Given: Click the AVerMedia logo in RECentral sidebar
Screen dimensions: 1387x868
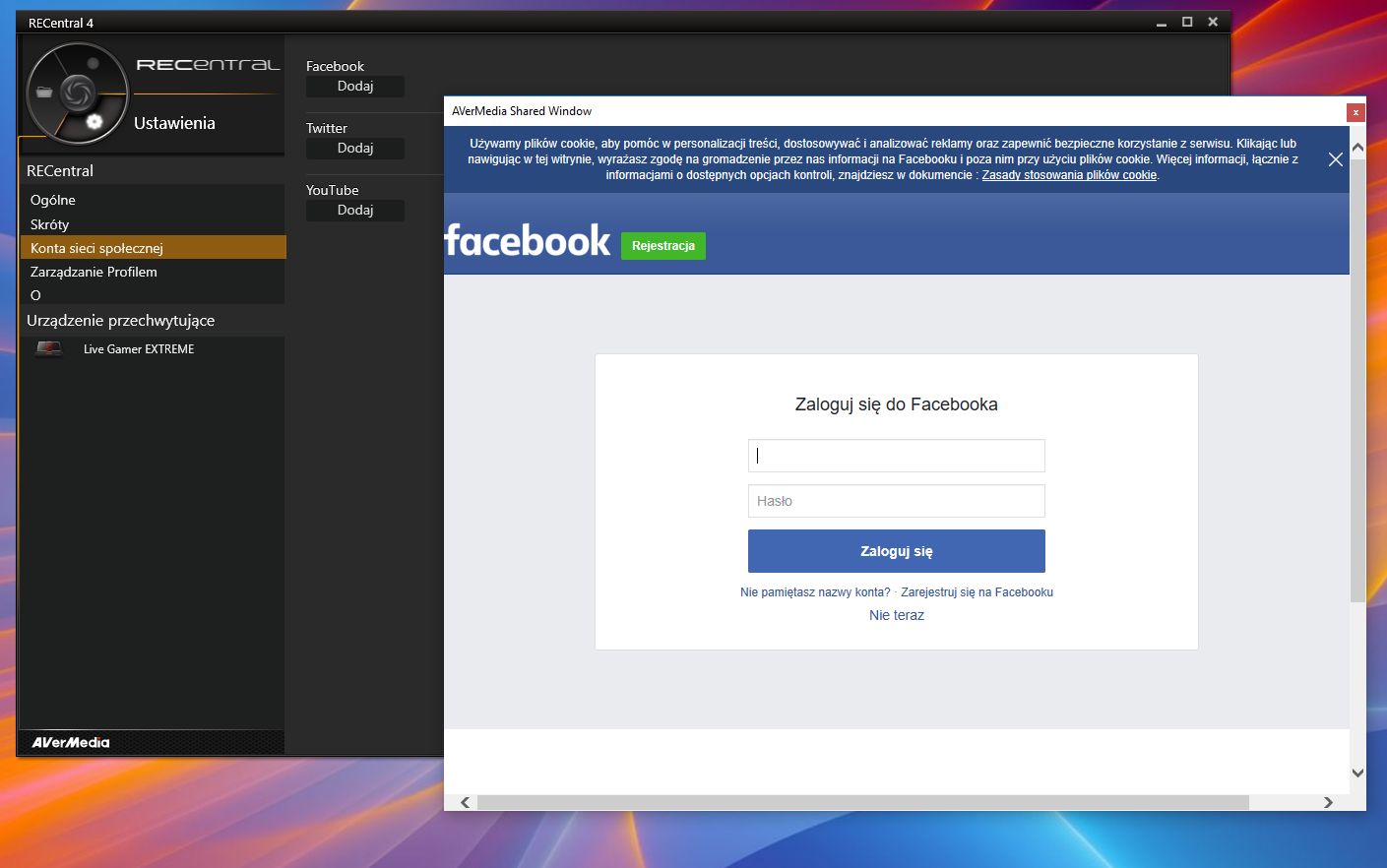Looking at the screenshot, I should click(x=71, y=742).
